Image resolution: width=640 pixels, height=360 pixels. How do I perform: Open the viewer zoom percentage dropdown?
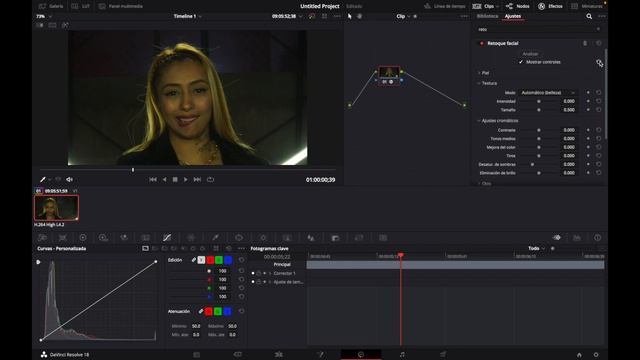click(44, 16)
